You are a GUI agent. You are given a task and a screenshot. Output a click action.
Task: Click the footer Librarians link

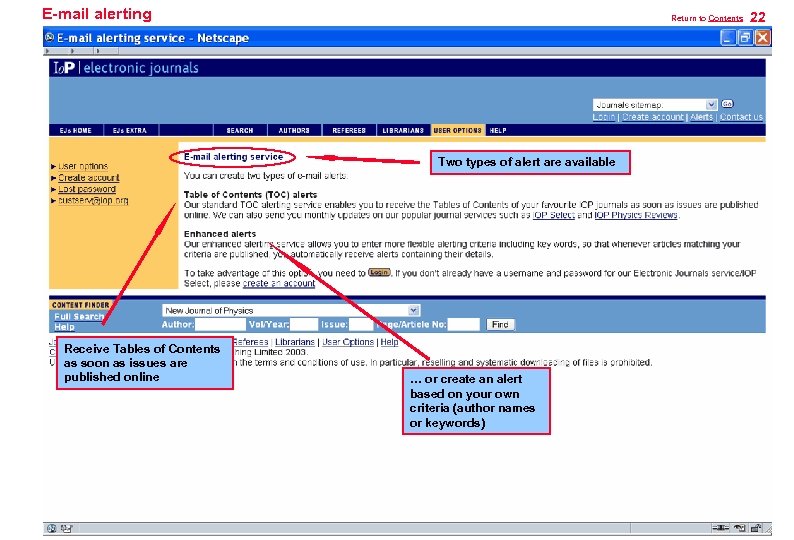tap(295, 342)
